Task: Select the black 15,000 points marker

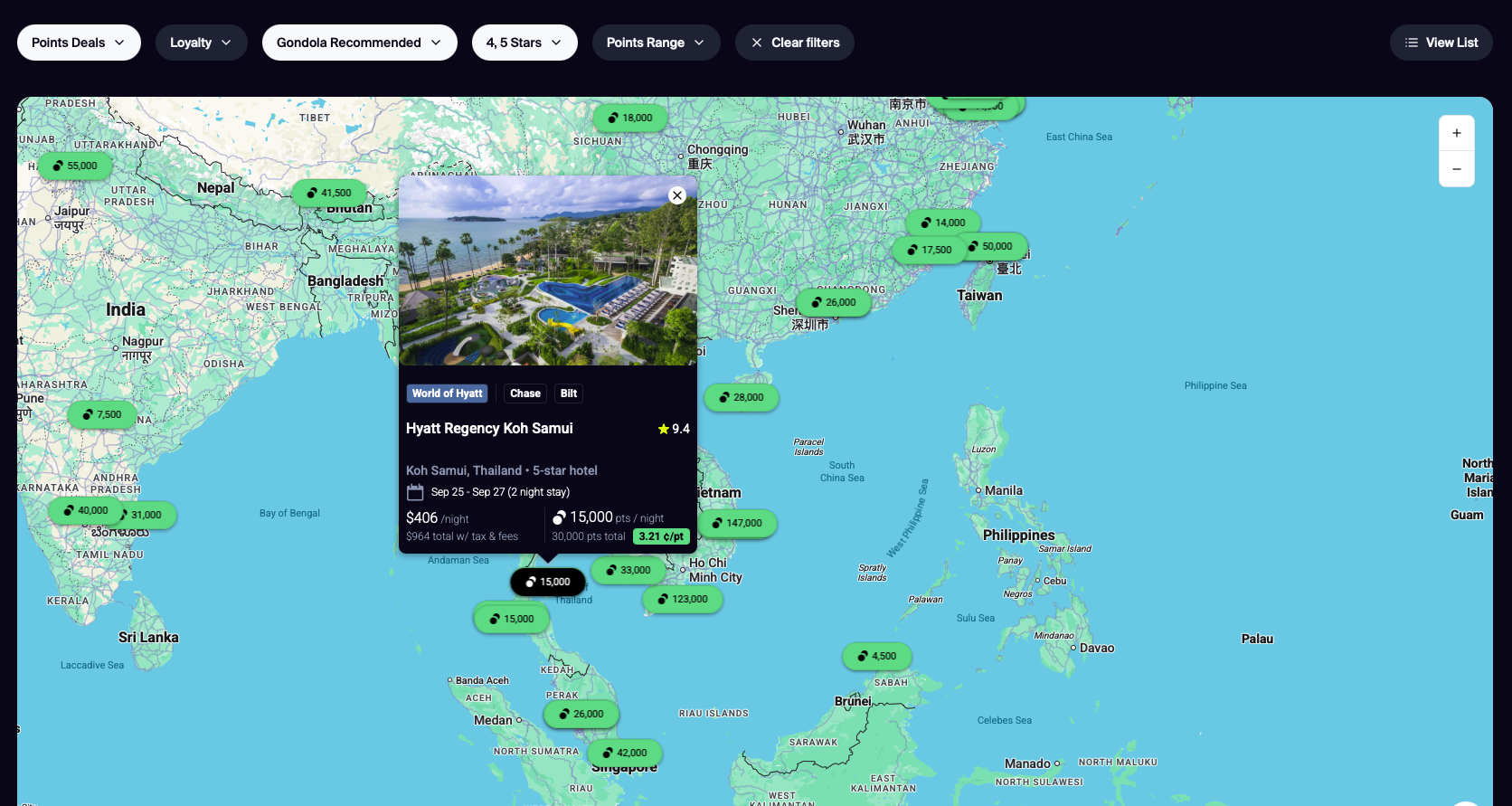Action: coord(548,582)
